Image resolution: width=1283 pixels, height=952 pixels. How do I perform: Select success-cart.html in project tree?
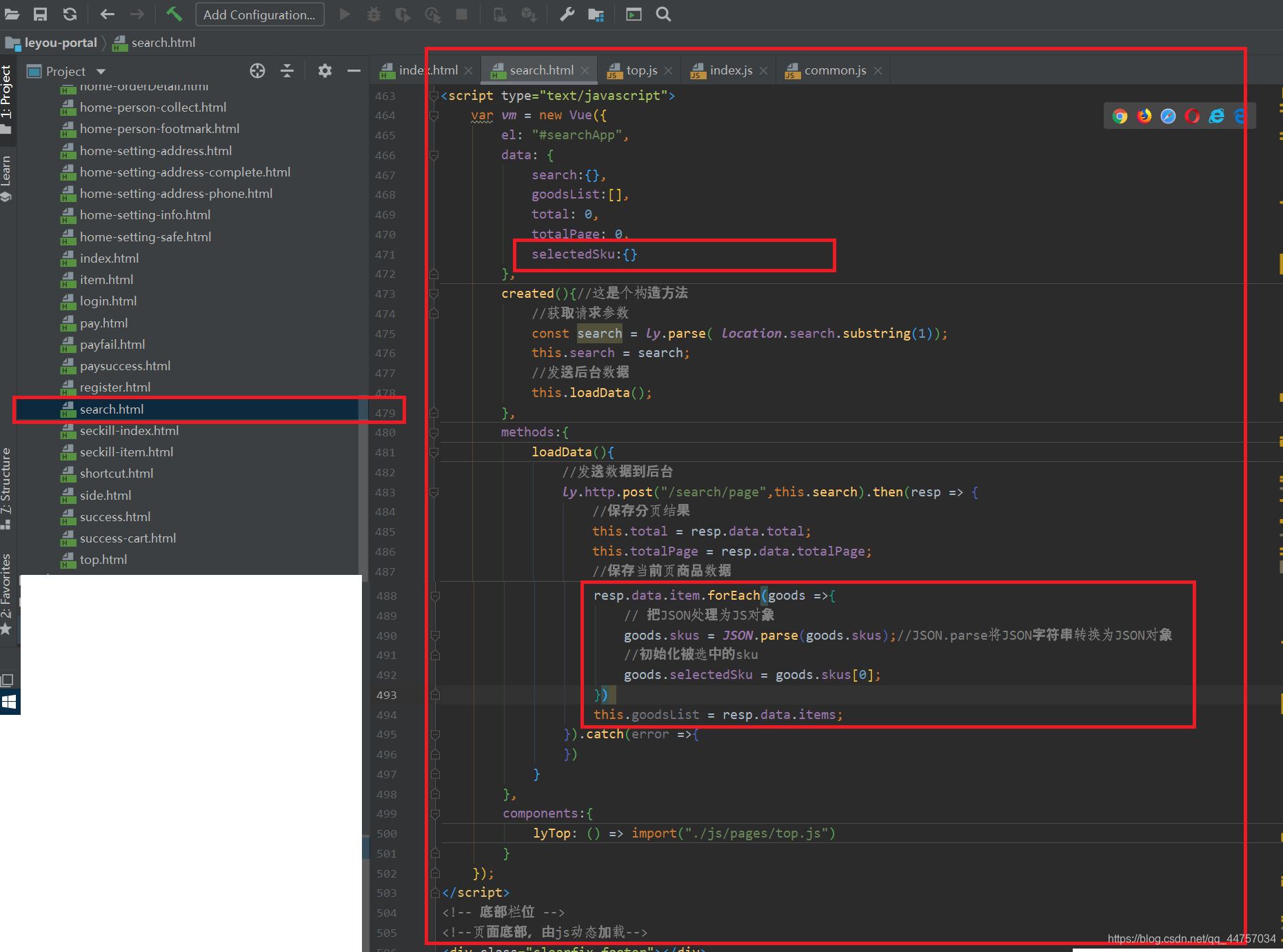point(128,538)
